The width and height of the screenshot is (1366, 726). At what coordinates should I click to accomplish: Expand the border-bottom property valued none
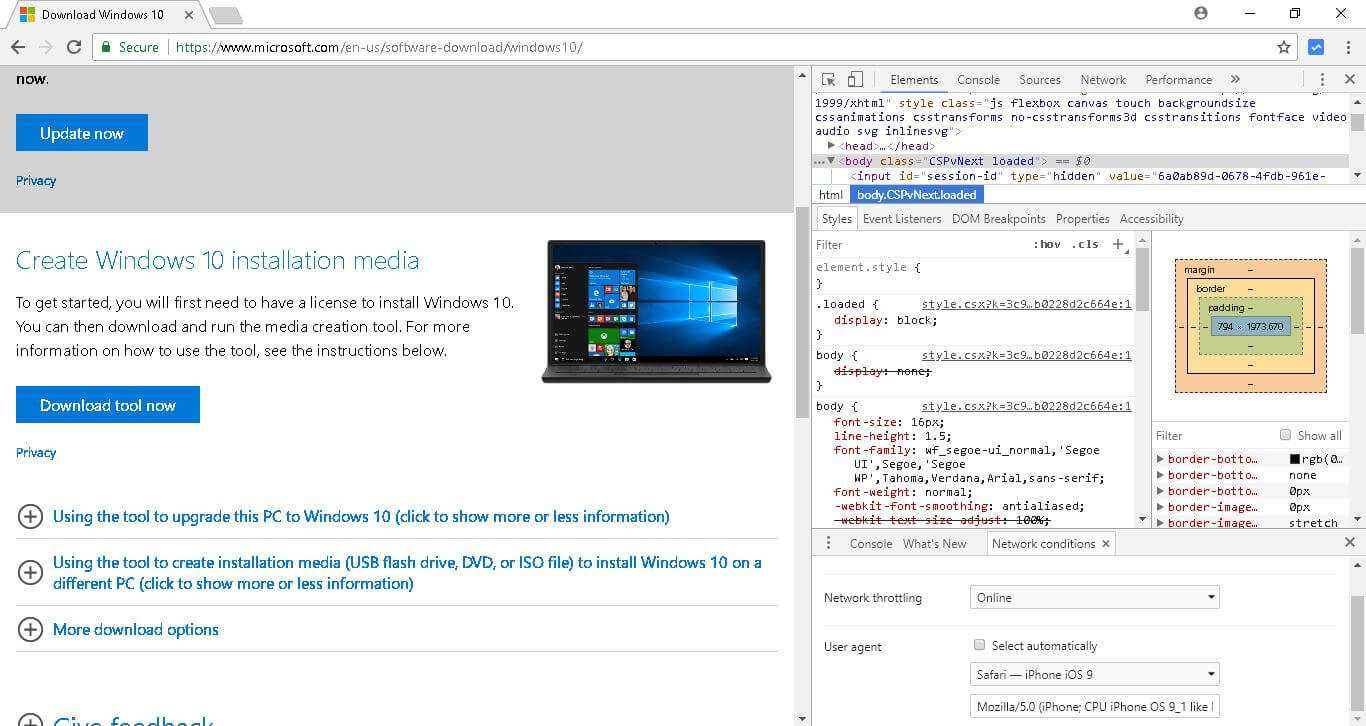pos(1160,475)
